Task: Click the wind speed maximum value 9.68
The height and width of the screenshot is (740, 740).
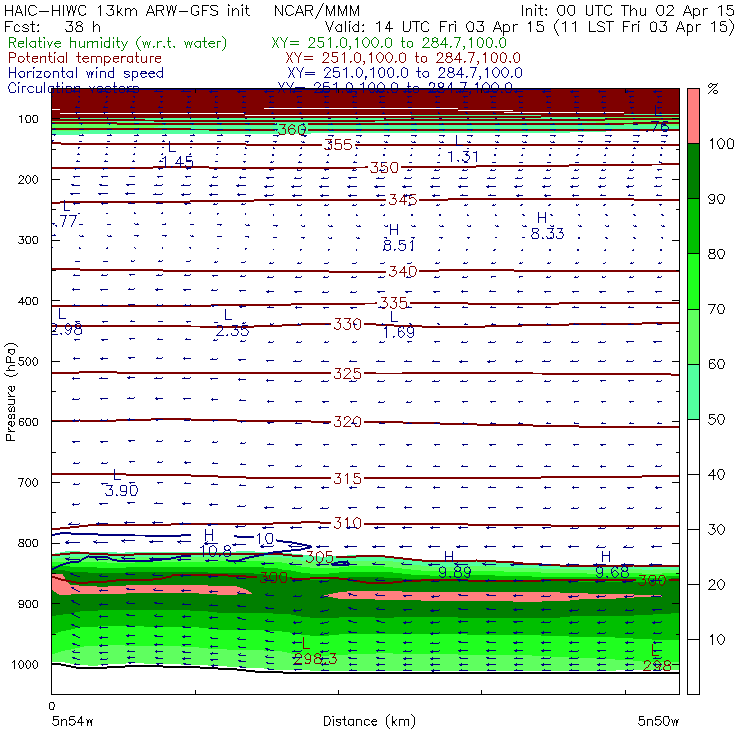Action: (612, 572)
